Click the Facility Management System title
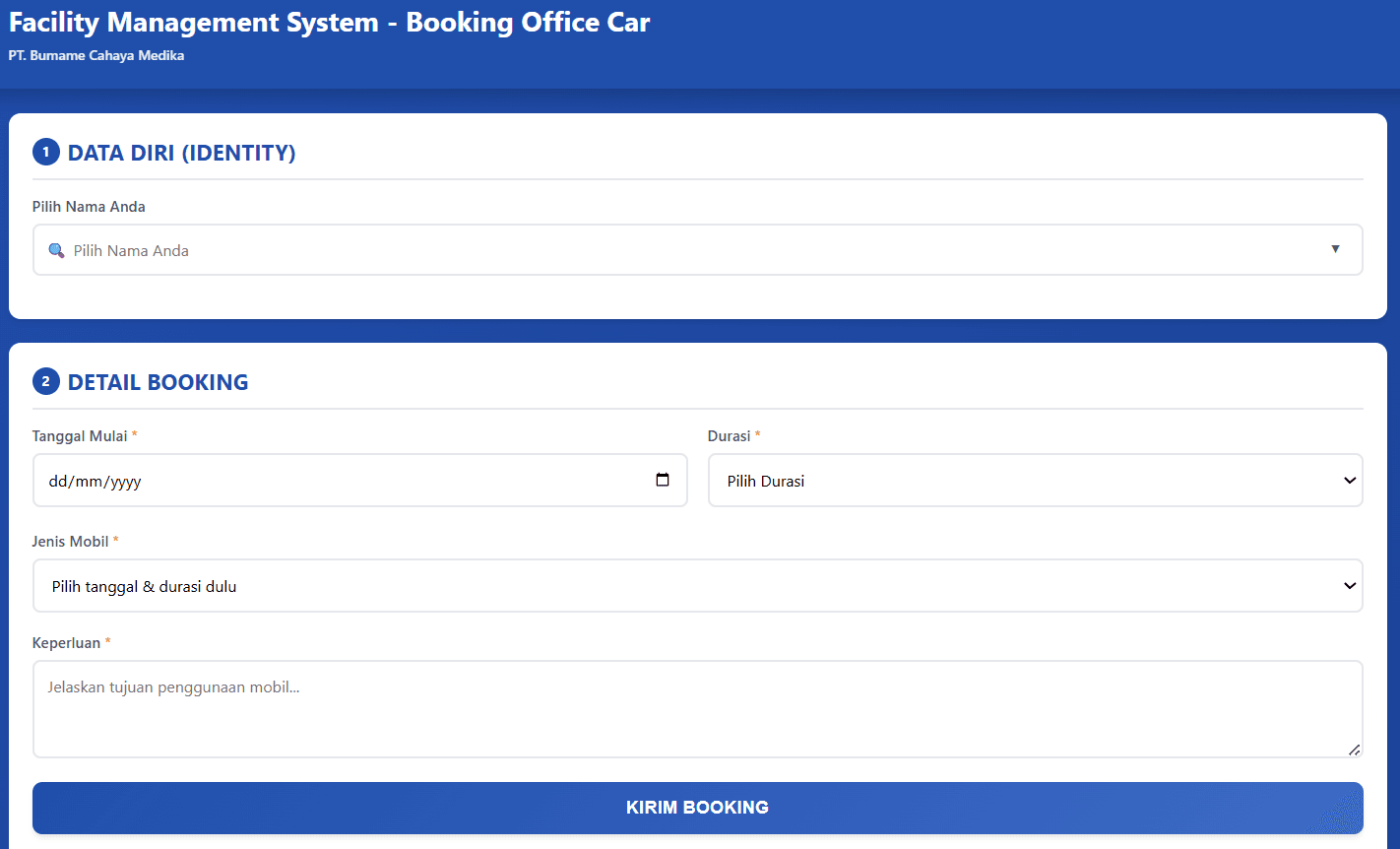1400x849 pixels. click(330, 23)
